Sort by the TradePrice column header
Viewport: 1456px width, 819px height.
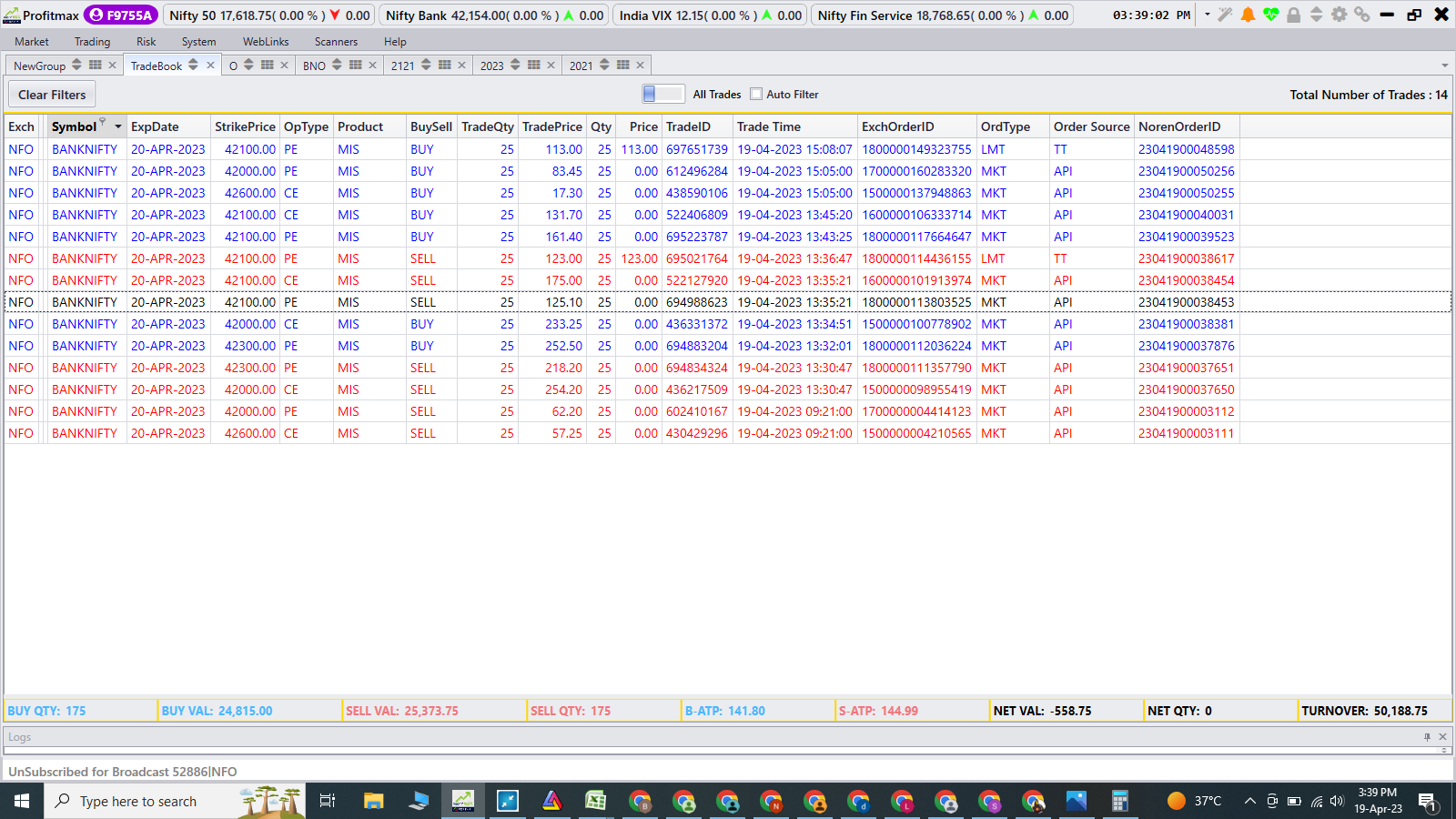pyautogui.click(x=551, y=126)
